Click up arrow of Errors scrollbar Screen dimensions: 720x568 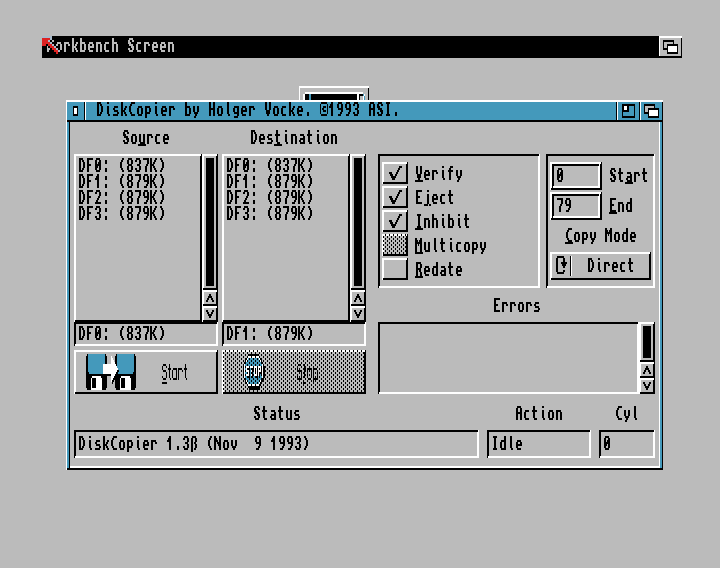pos(647,370)
